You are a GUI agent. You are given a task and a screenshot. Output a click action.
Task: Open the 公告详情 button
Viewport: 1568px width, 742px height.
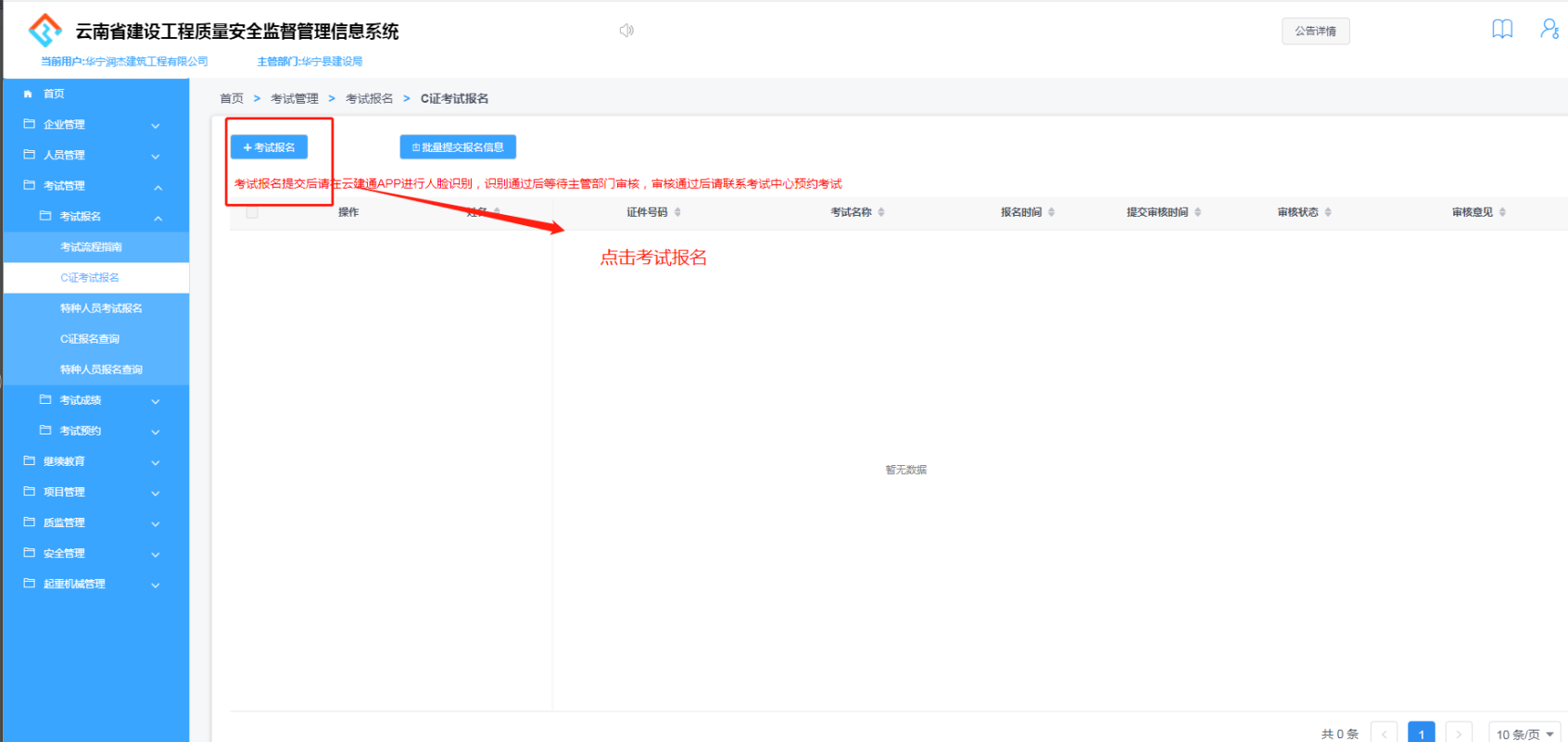click(x=1315, y=31)
